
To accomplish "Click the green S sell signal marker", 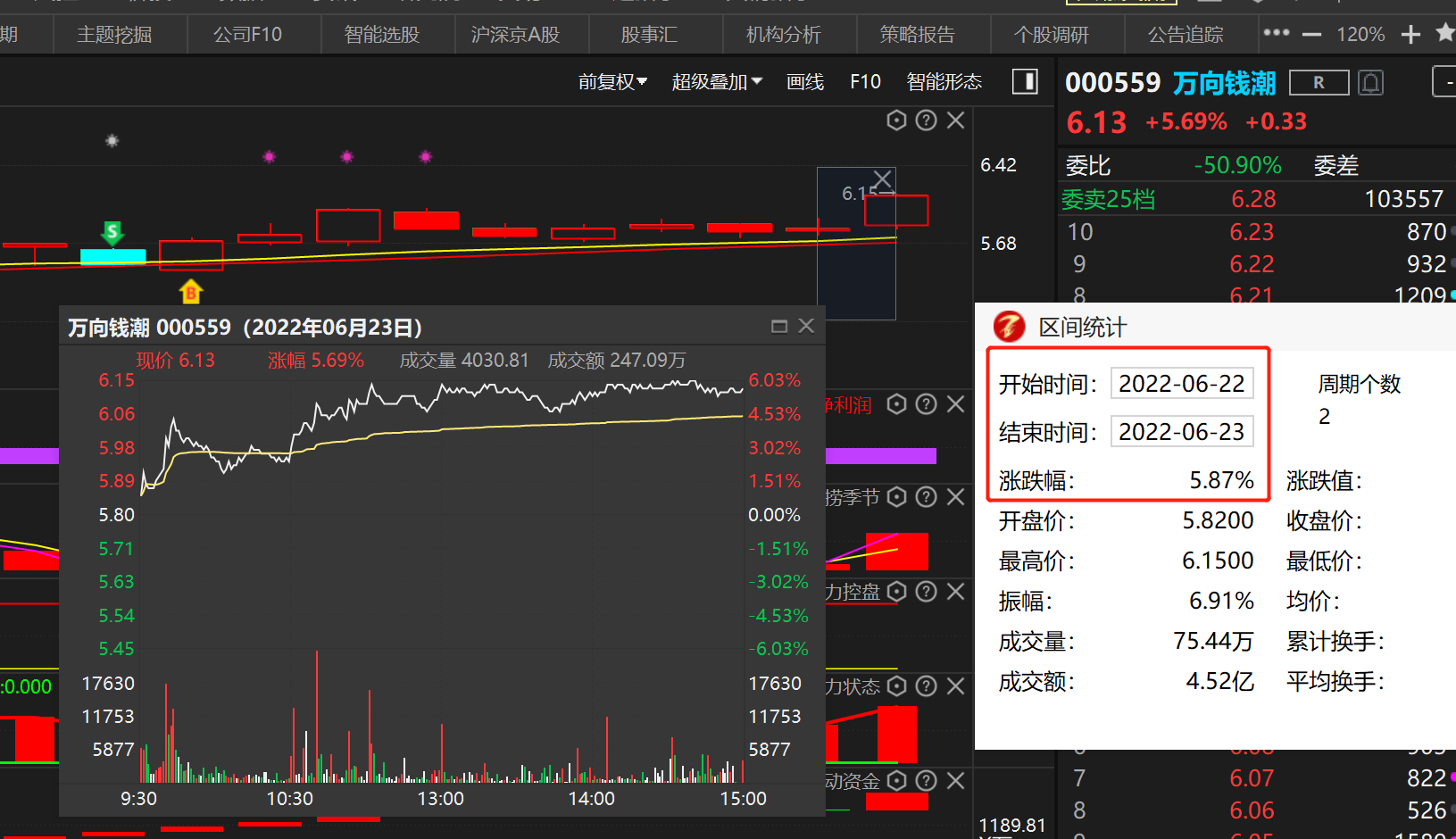I will pos(112,233).
